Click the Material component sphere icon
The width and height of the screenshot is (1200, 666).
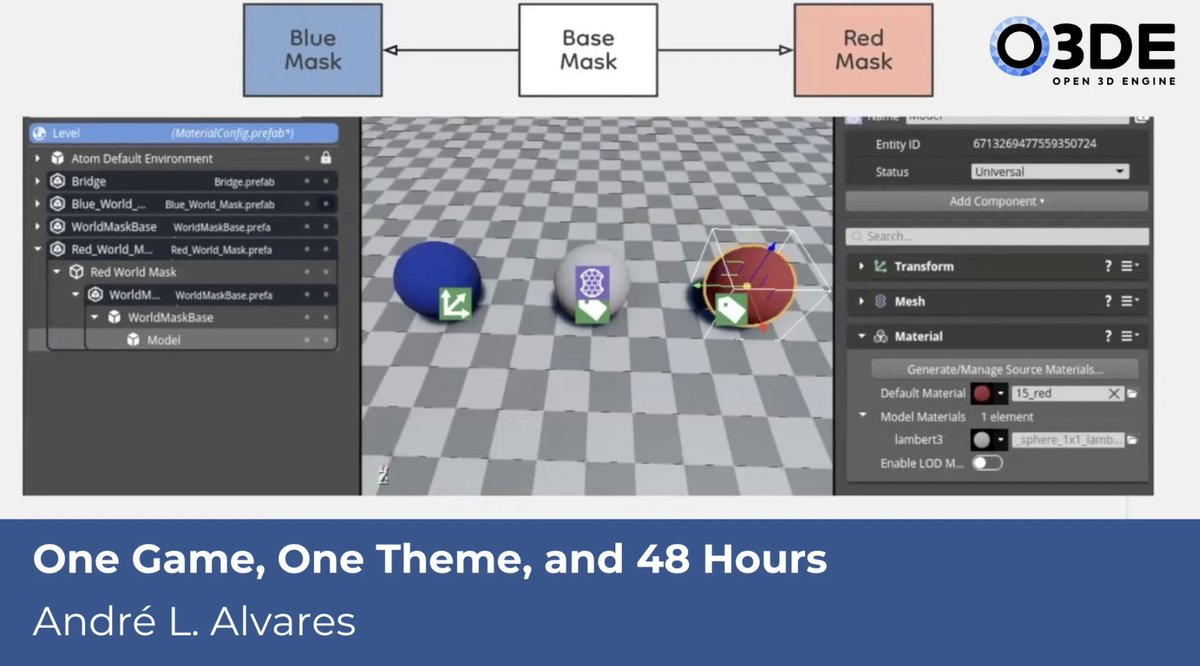tap(881, 336)
